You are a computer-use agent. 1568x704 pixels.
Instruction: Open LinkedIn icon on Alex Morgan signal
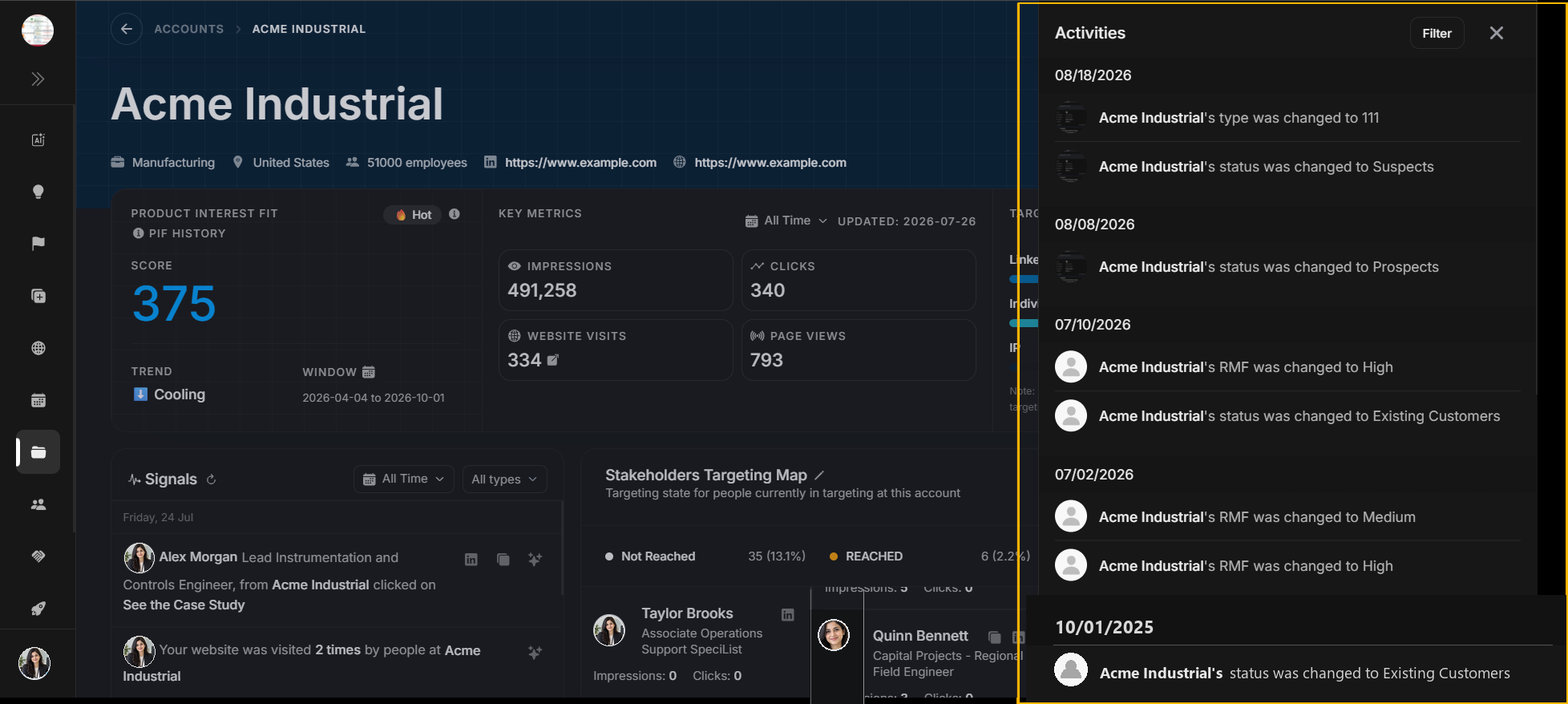[471, 560]
